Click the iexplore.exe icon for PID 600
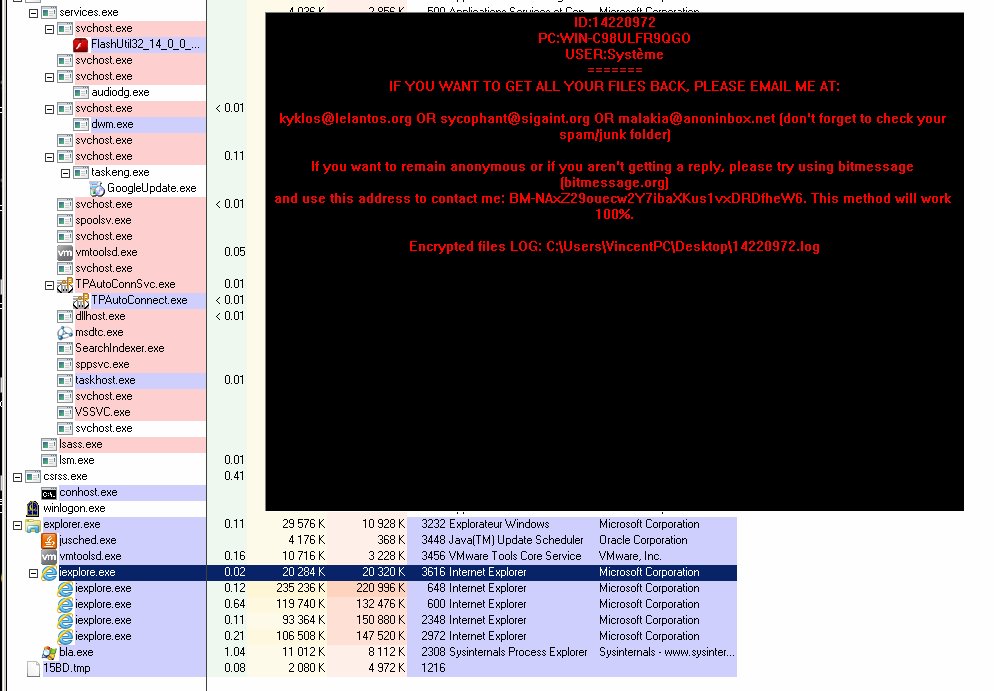Image resolution: width=994 pixels, height=691 pixels. pyautogui.click(x=65, y=604)
